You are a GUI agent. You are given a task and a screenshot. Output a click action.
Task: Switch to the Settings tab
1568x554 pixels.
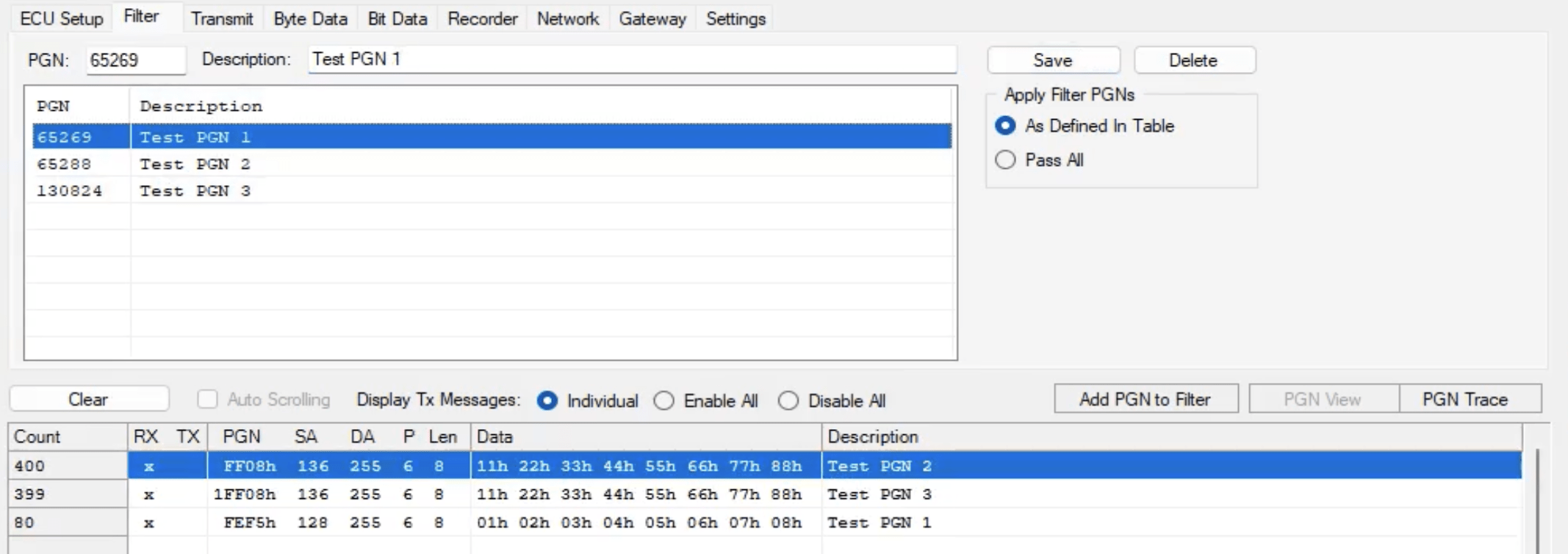(x=736, y=18)
